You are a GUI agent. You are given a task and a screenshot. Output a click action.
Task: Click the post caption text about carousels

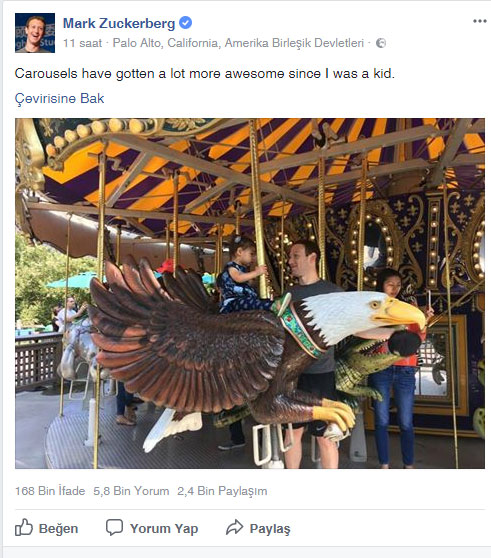point(205,74)
